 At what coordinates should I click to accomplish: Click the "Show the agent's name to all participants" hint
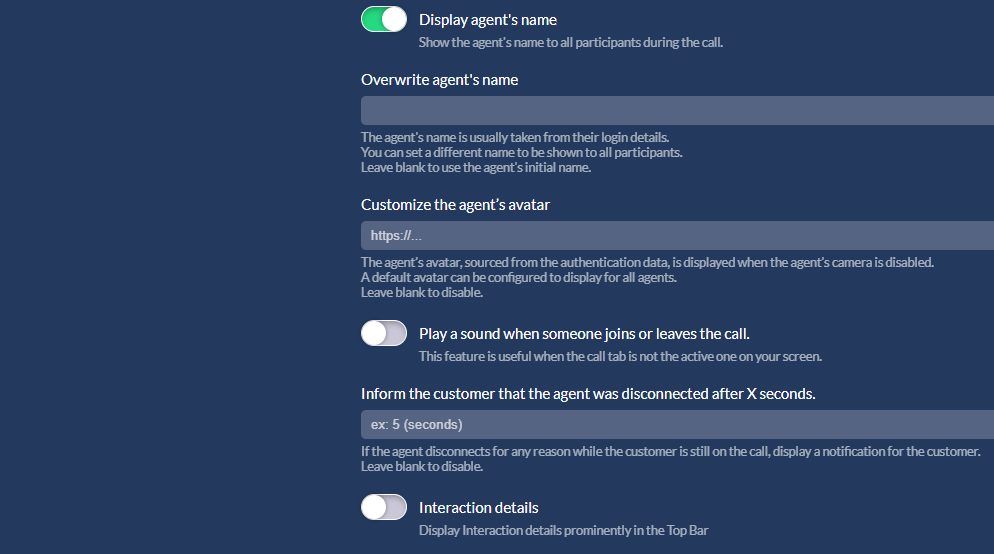570,43
